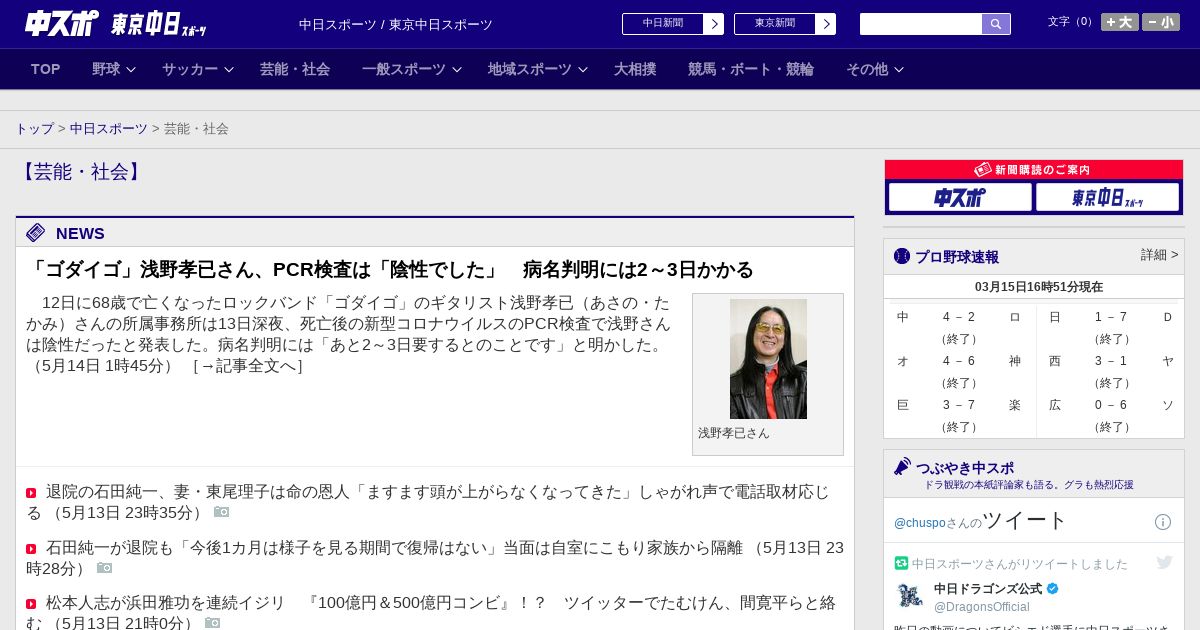Open the つぶやき中スポ heading

(964, 468)
